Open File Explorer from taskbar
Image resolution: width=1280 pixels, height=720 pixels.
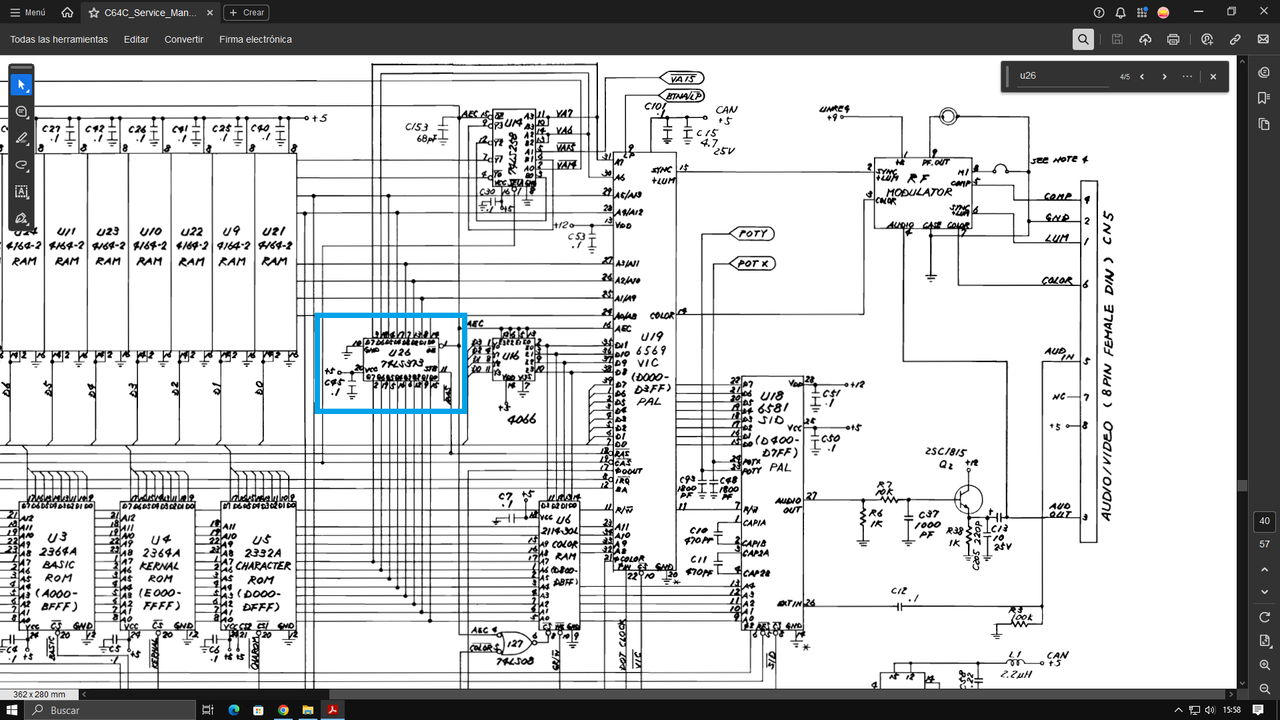coord(309,709)
